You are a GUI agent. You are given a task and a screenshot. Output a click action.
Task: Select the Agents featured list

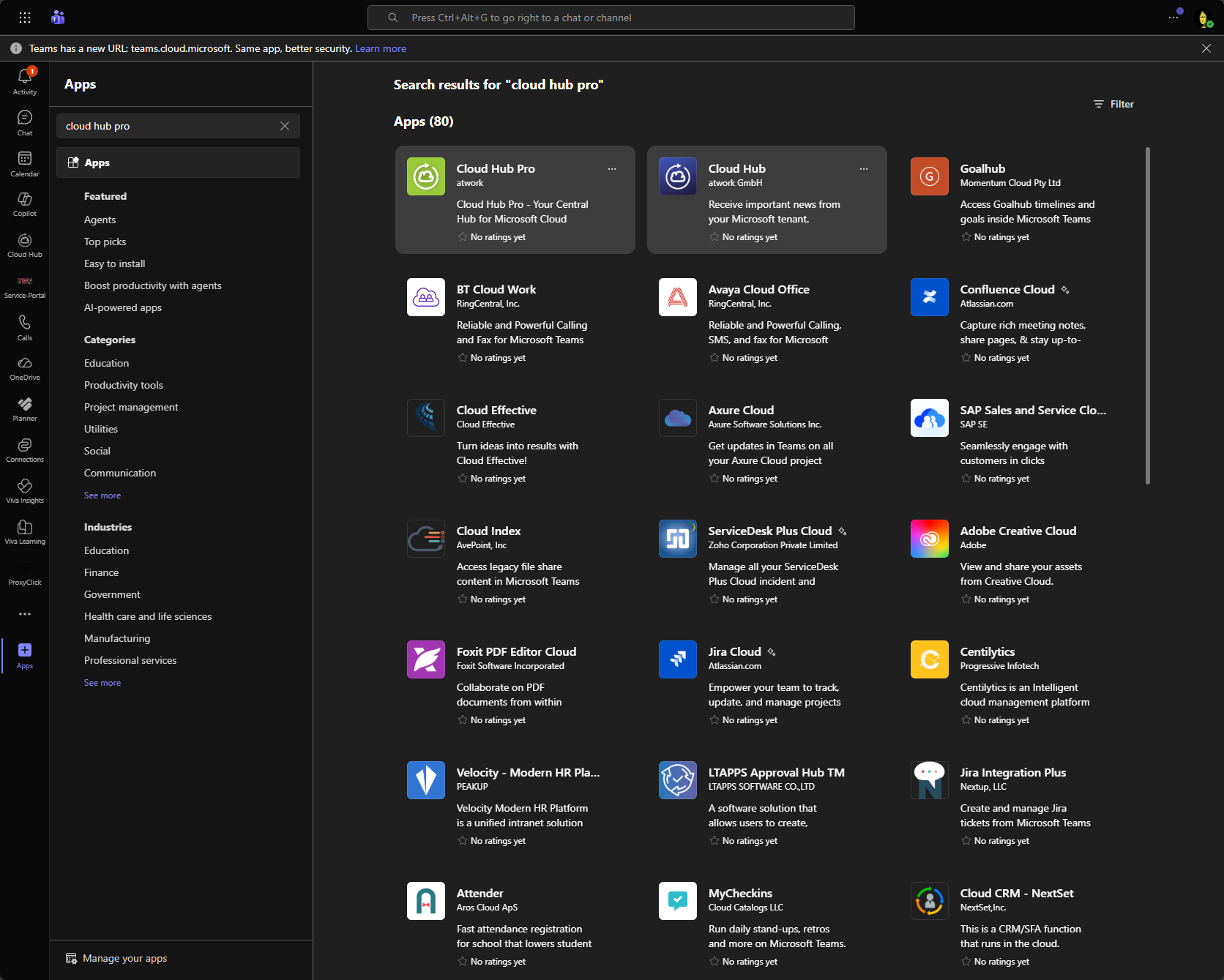100,220
